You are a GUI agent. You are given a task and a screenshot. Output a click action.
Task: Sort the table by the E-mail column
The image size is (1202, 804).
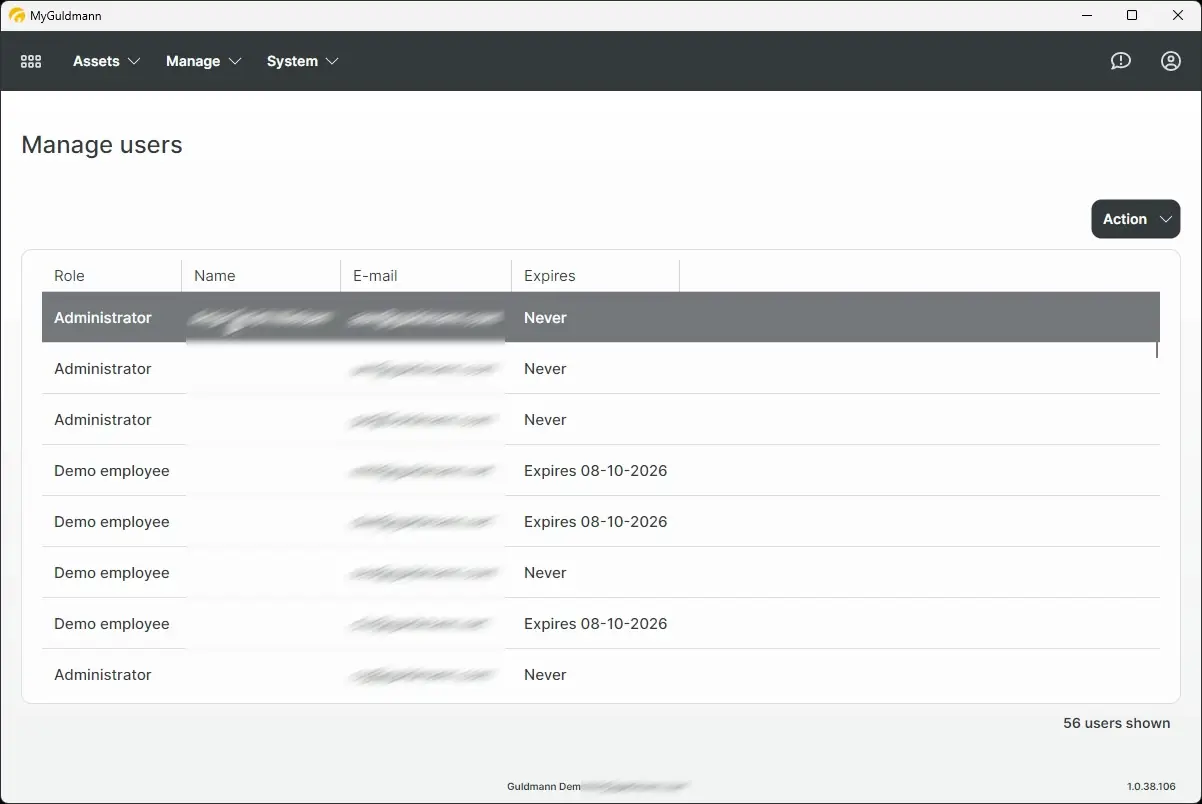click(x=375, y=275)
